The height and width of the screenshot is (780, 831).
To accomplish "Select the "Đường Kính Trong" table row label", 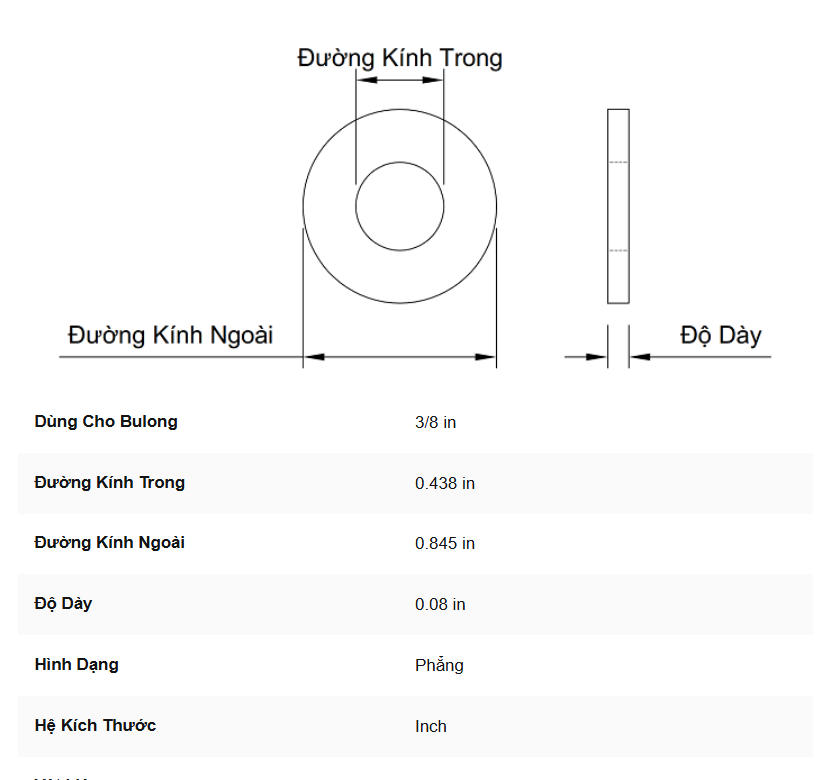I will coord(110,483).
